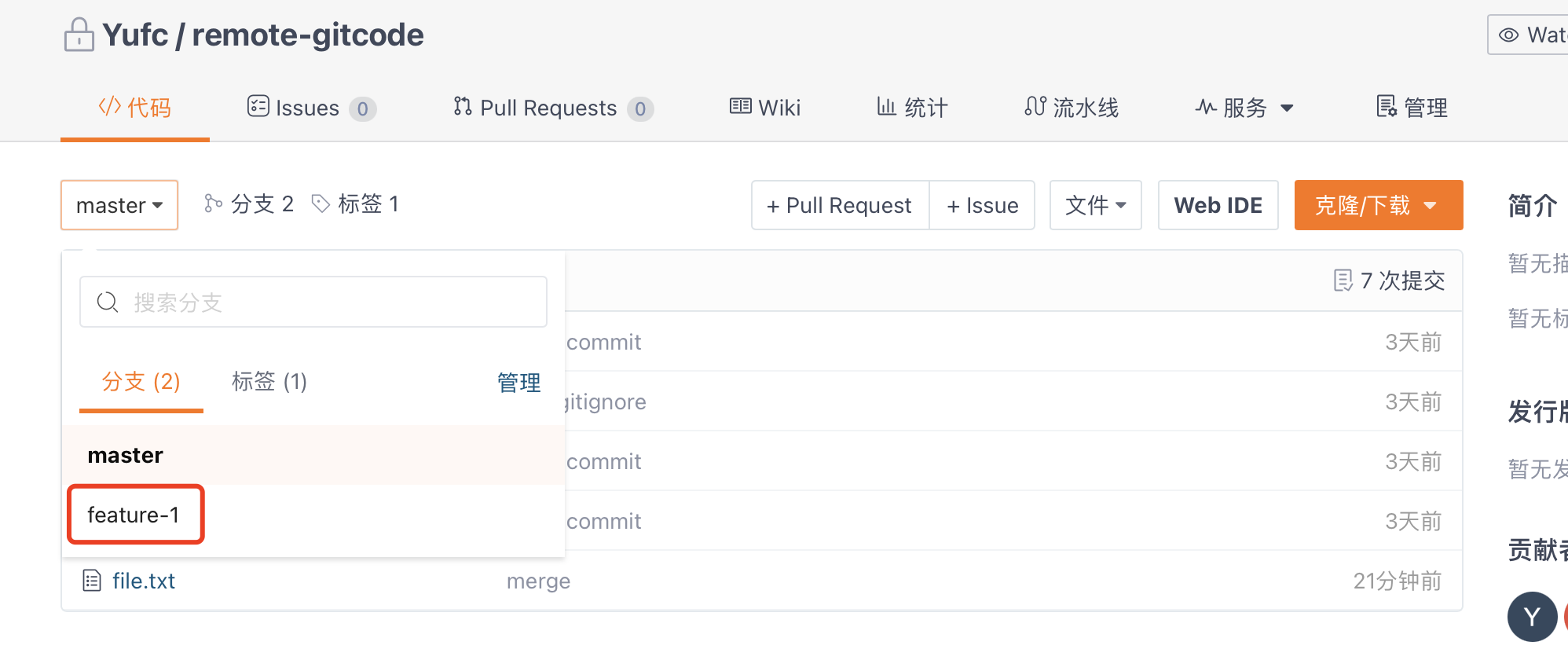The width and height of the screenshot is (1568, 649).
Task: Click the private repository lock icon
Action: tap(79, 35)
